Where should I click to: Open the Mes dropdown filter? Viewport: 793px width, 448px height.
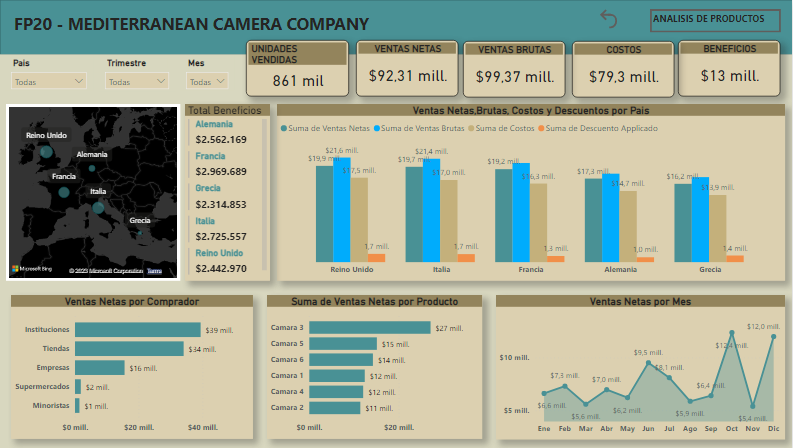pyautogui.click(x=208, y=81)
